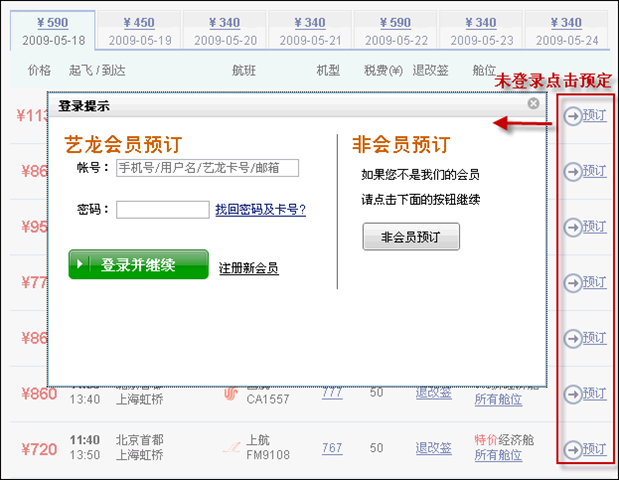Image resolution: width=619 pixels, height=480 pixels.
Task: Click the 非会员预订 button
Action: pos(411,237)
